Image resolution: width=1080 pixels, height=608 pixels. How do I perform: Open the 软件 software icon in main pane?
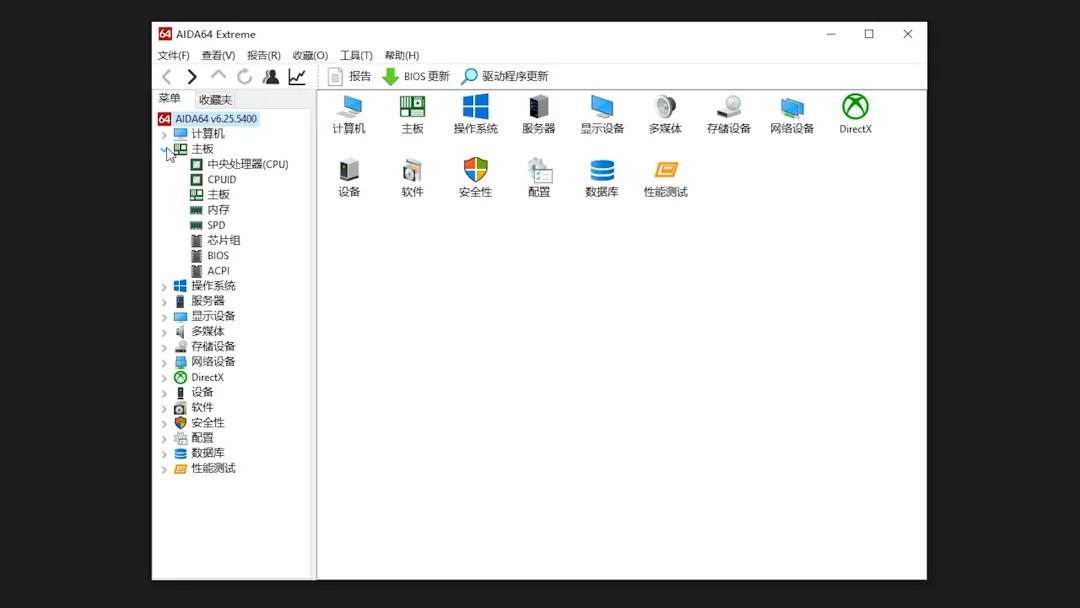tap(412, 178)
